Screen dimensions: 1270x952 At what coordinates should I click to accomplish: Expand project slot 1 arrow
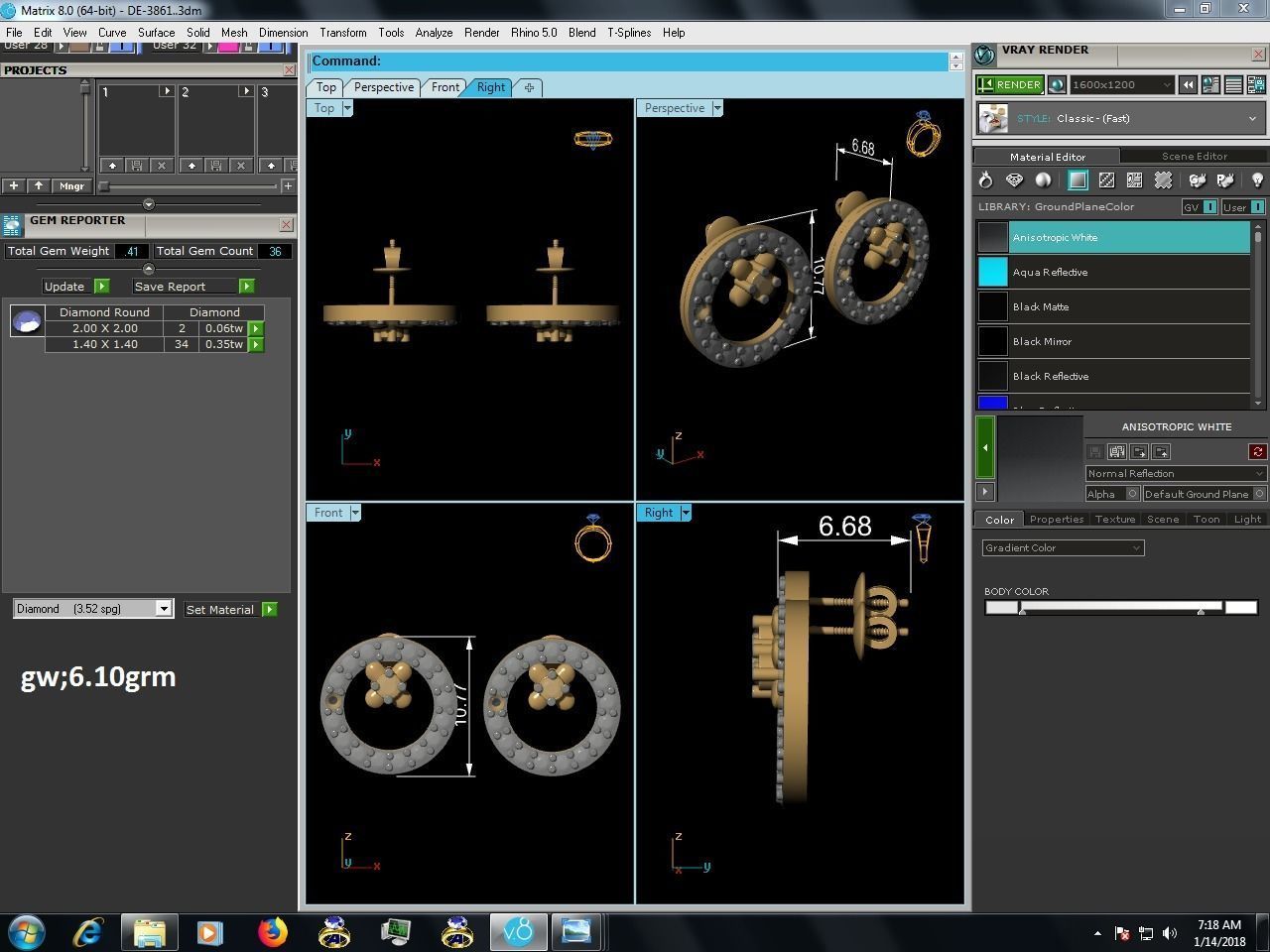click(167, 91)
